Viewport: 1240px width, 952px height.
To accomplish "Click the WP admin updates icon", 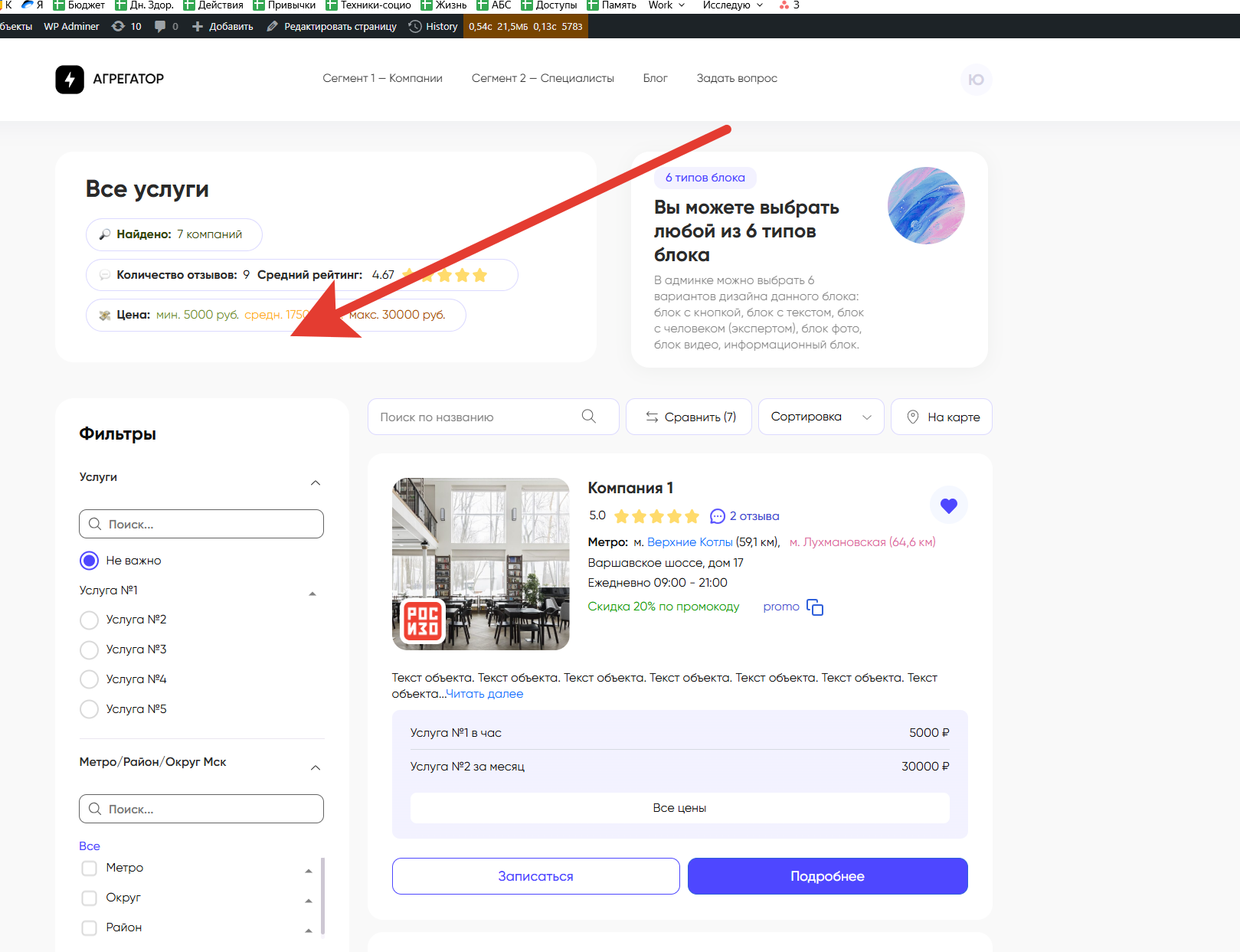I will (118, 26).
